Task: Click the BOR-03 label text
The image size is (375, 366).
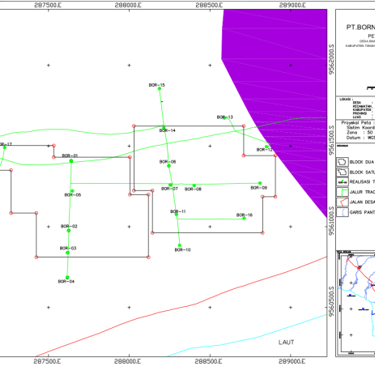Action: [68, 248]
